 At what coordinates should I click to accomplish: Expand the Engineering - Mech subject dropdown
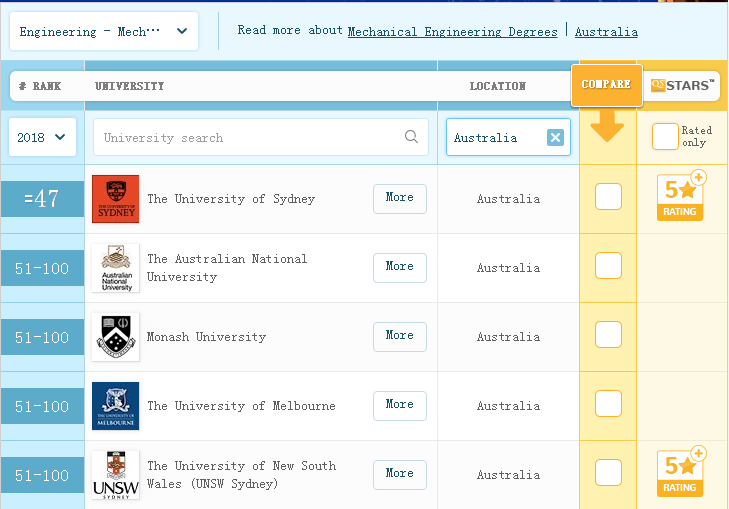(x=104, y=32)
